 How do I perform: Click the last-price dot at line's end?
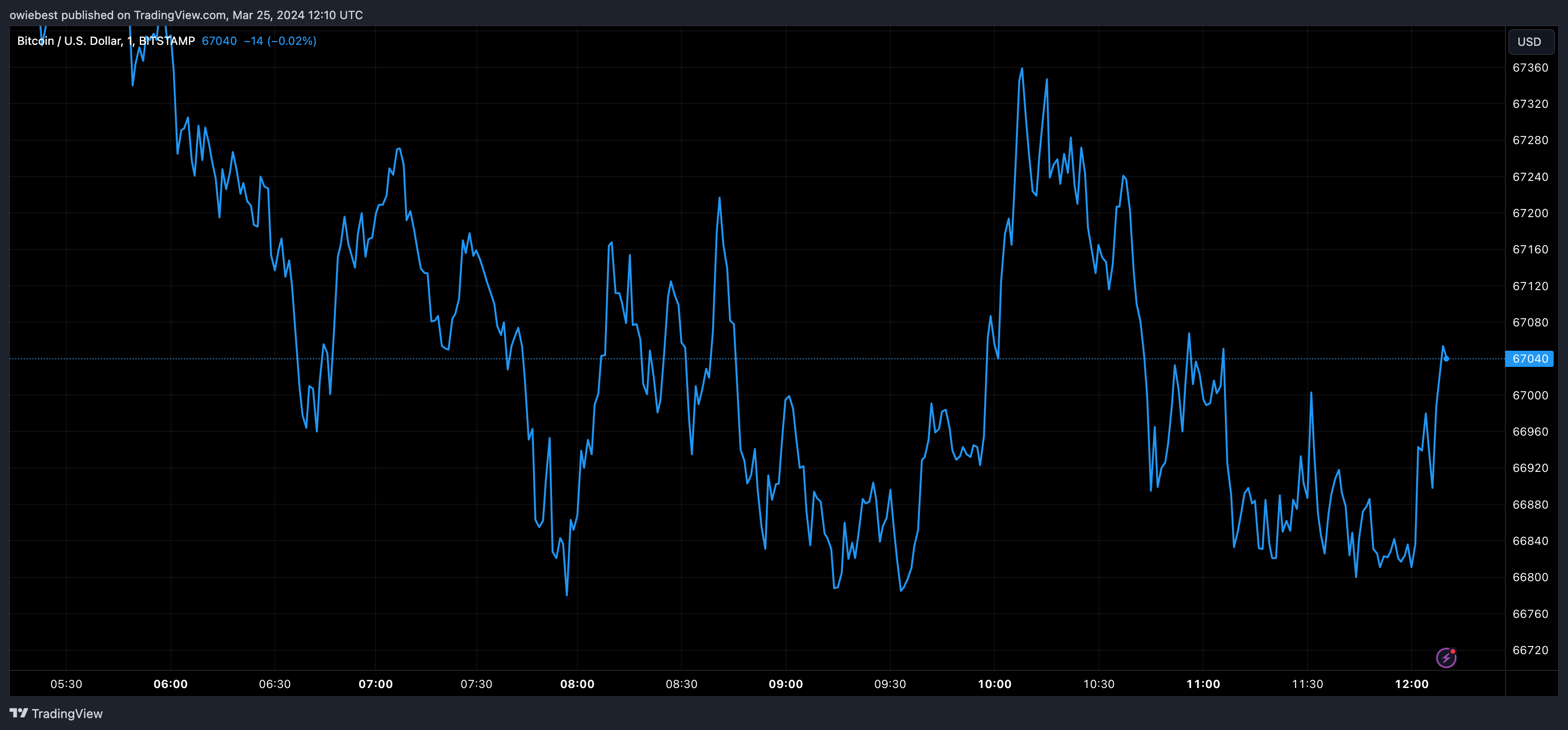(1446, 359)
